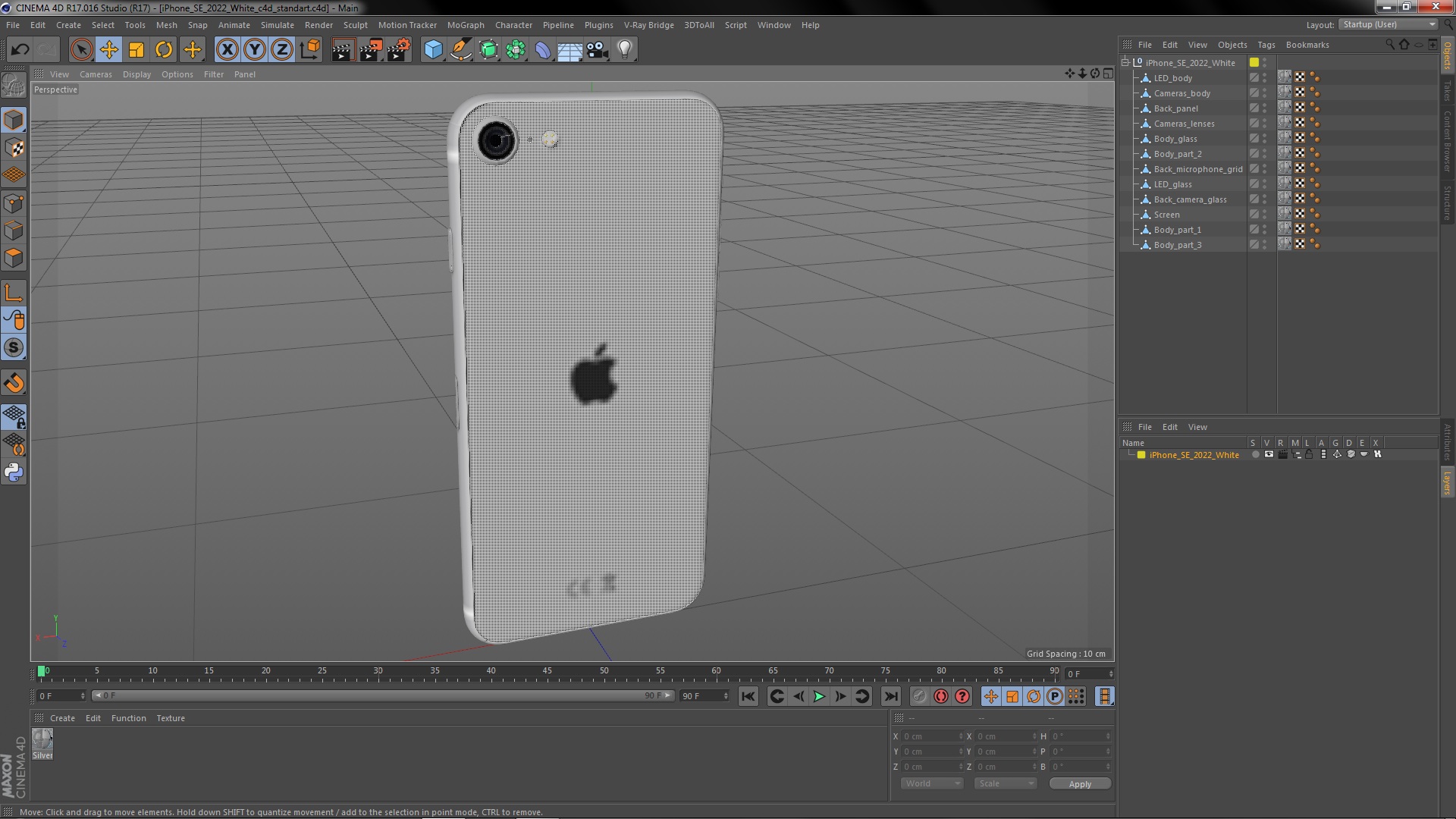Step to the next frame
The width and height of the screenshot is (1456, 819).
tap(840, 696)
